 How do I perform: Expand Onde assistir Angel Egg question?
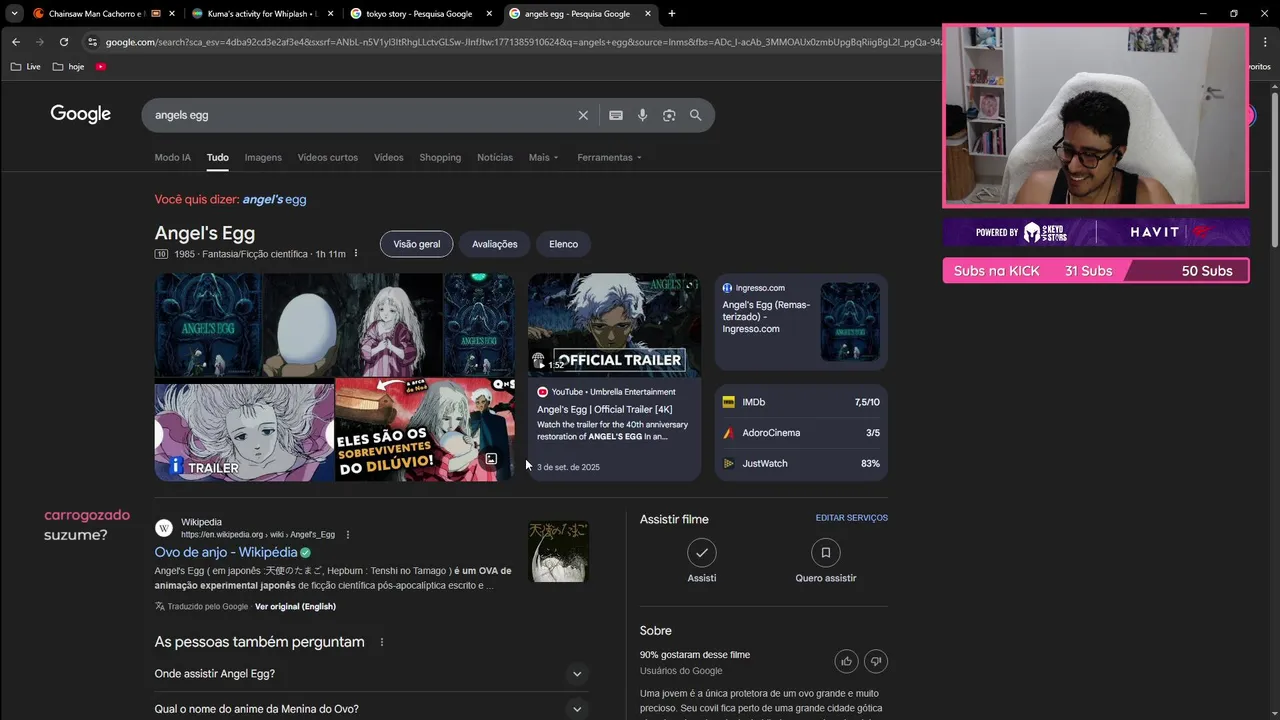pos(371,674)
